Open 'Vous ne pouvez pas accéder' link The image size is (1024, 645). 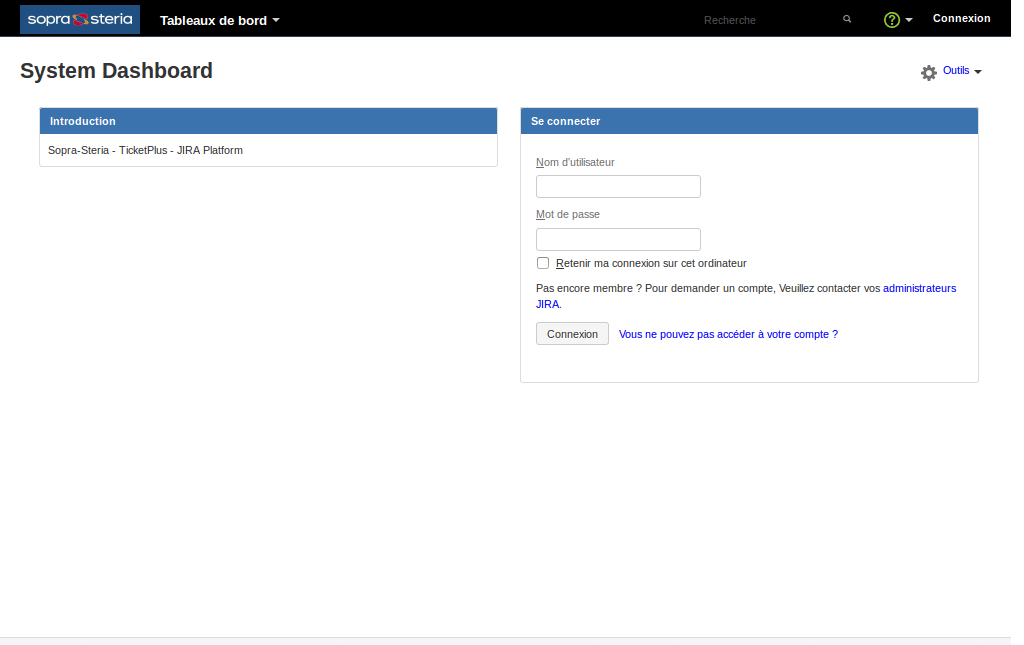tap(728, 334)
